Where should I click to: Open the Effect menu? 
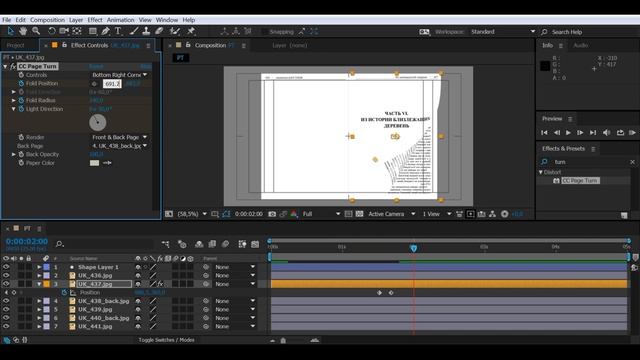[x=95, y=20]
